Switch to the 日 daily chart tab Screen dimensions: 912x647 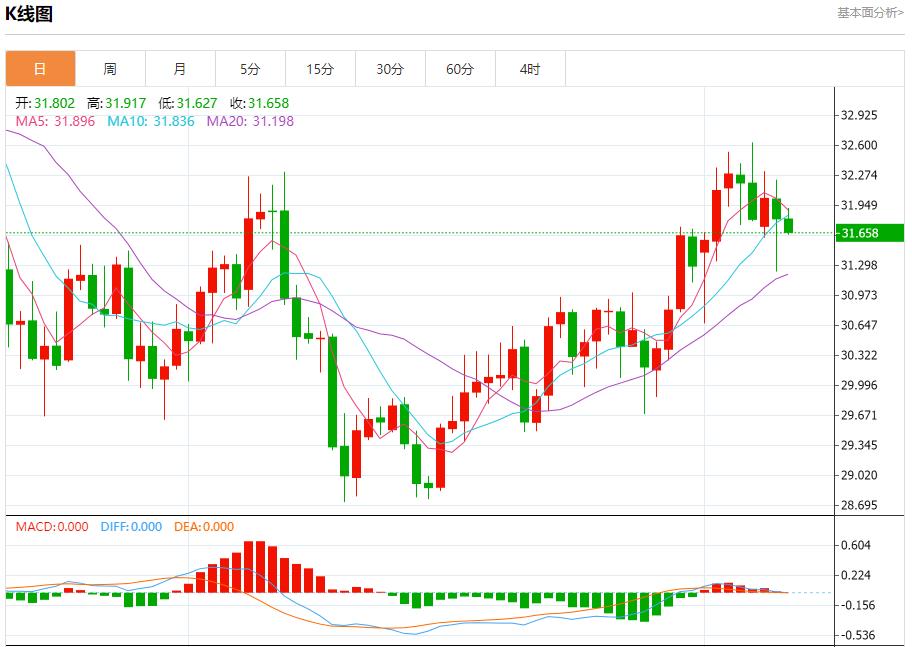click(40, 69)
